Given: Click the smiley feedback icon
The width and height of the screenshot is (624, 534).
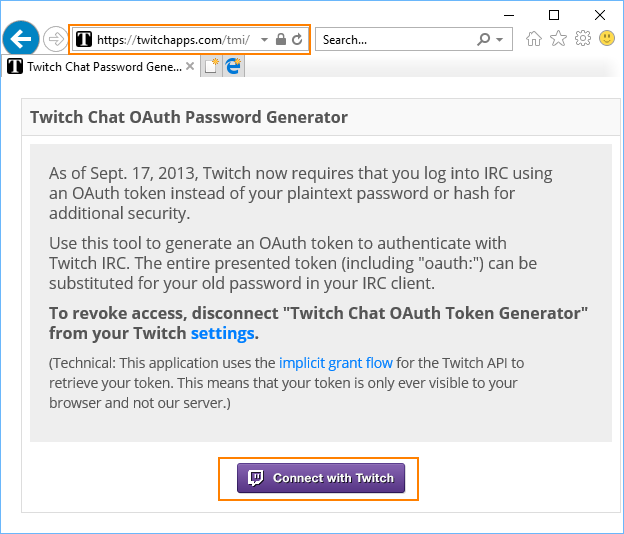Looking at the screenshot, I should 607,38.
